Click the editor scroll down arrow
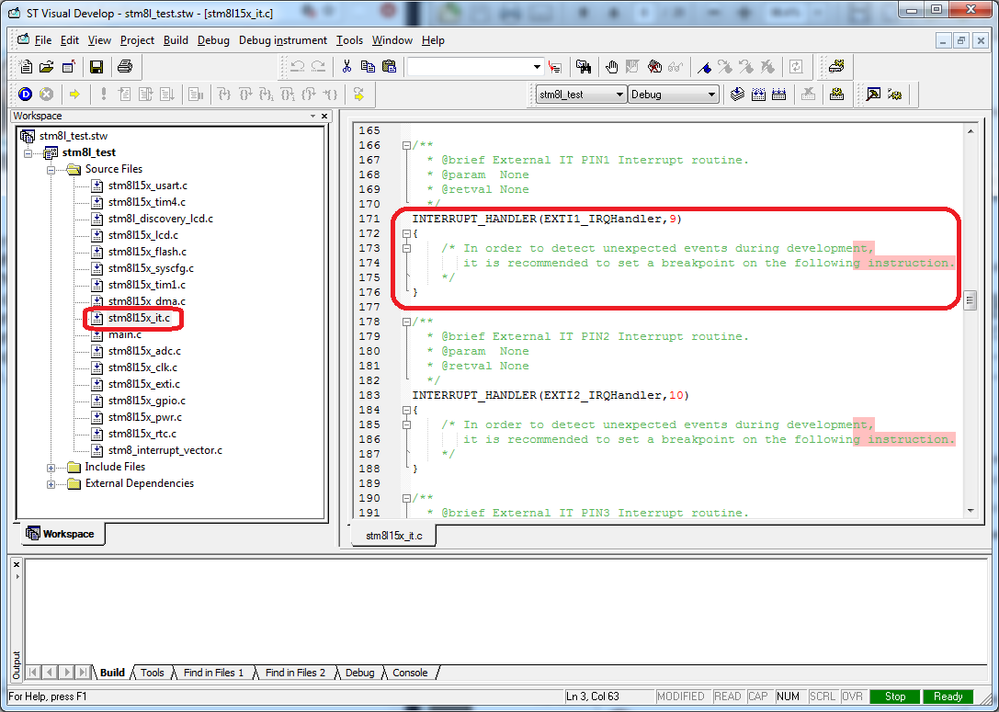 (x=970, y=510)
